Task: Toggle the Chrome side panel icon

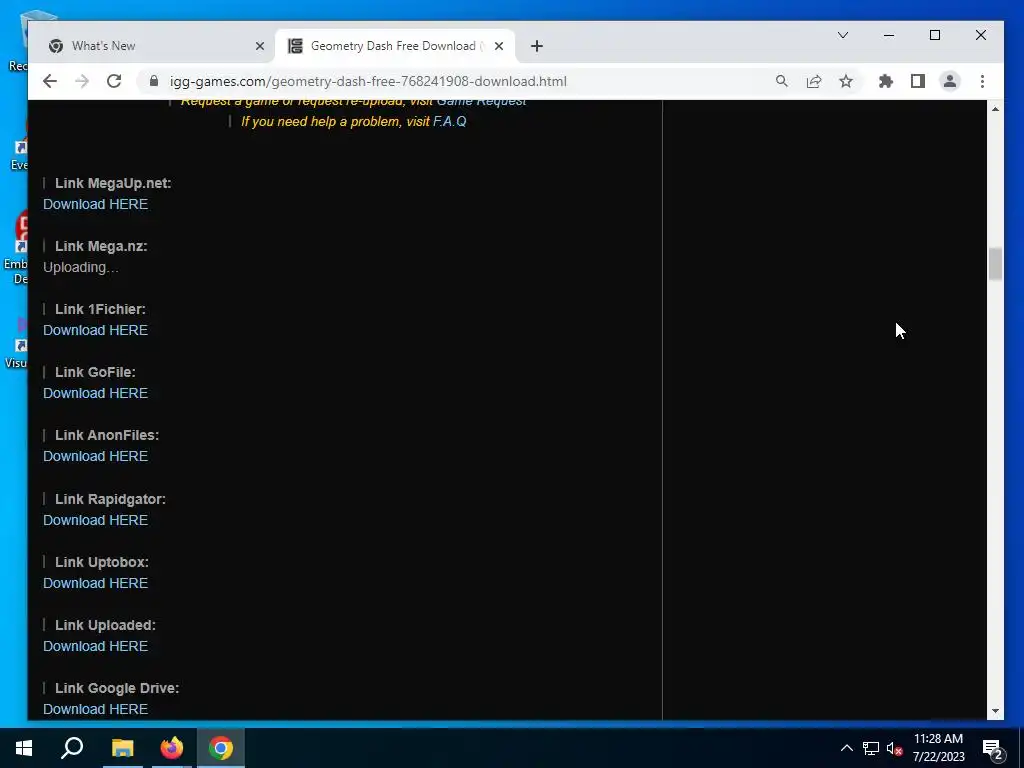Action: [x=918, y=81]
